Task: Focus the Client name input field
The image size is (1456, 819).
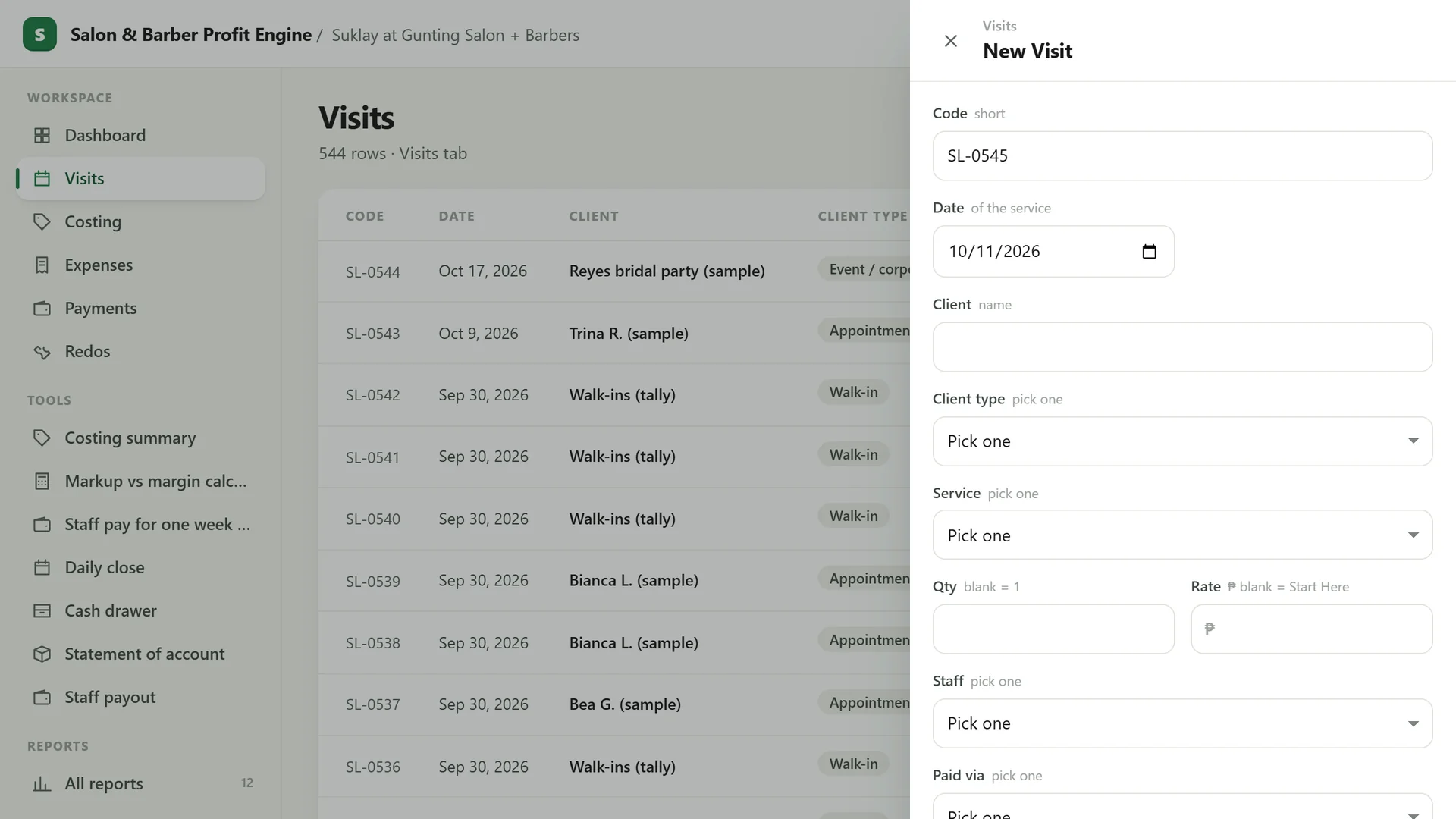Action: click(x=1182, y=347)
